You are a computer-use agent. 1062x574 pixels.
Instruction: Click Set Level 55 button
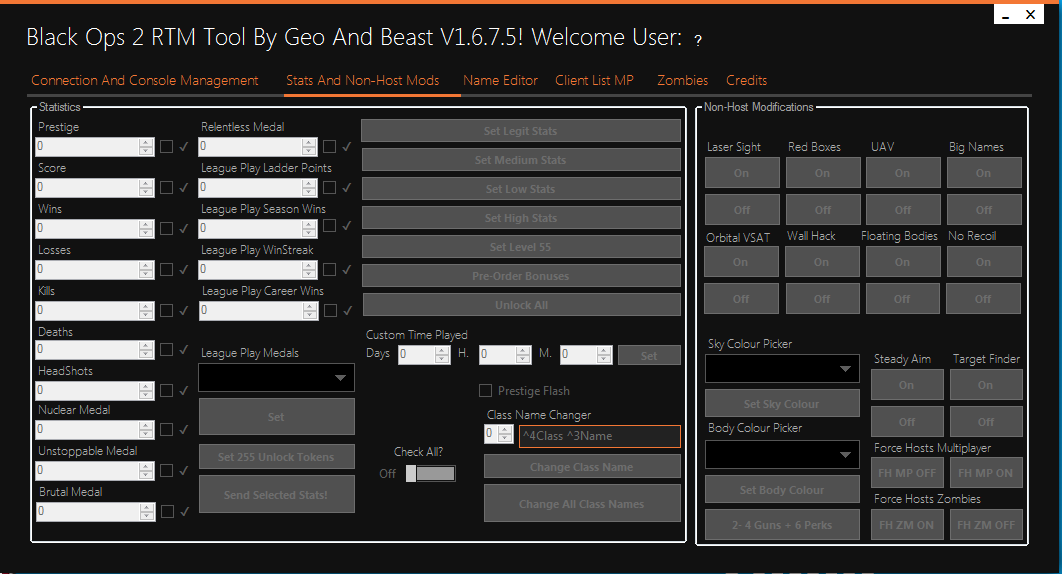tap(521, 247)
